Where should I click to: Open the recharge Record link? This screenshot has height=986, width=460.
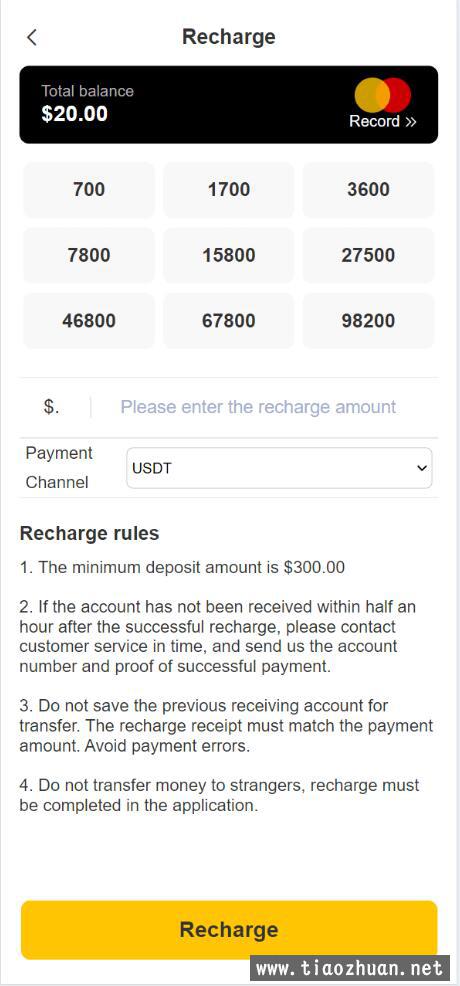point(383,121)
